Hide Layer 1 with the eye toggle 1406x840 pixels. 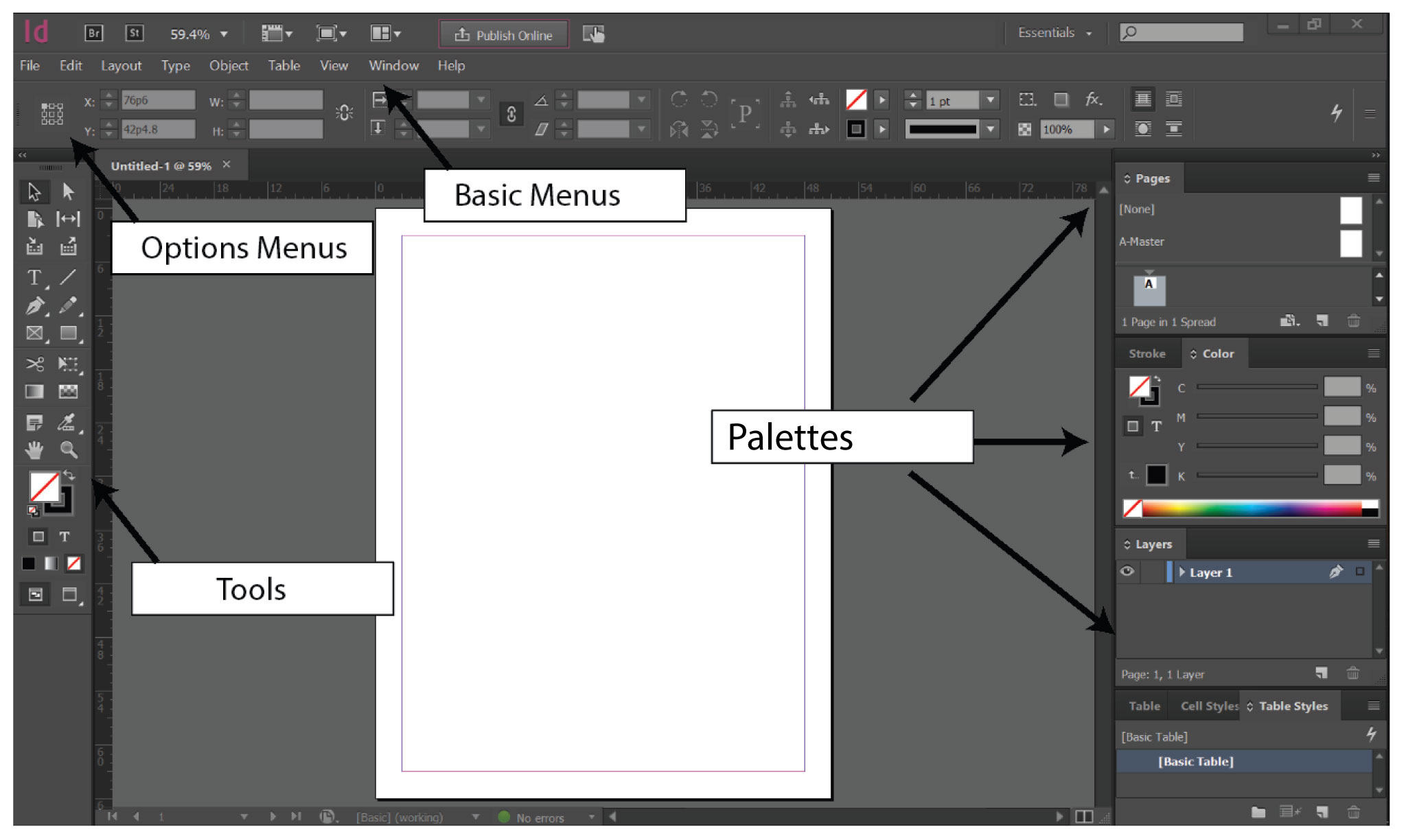pyautogui.click(x=1127, y=572)
